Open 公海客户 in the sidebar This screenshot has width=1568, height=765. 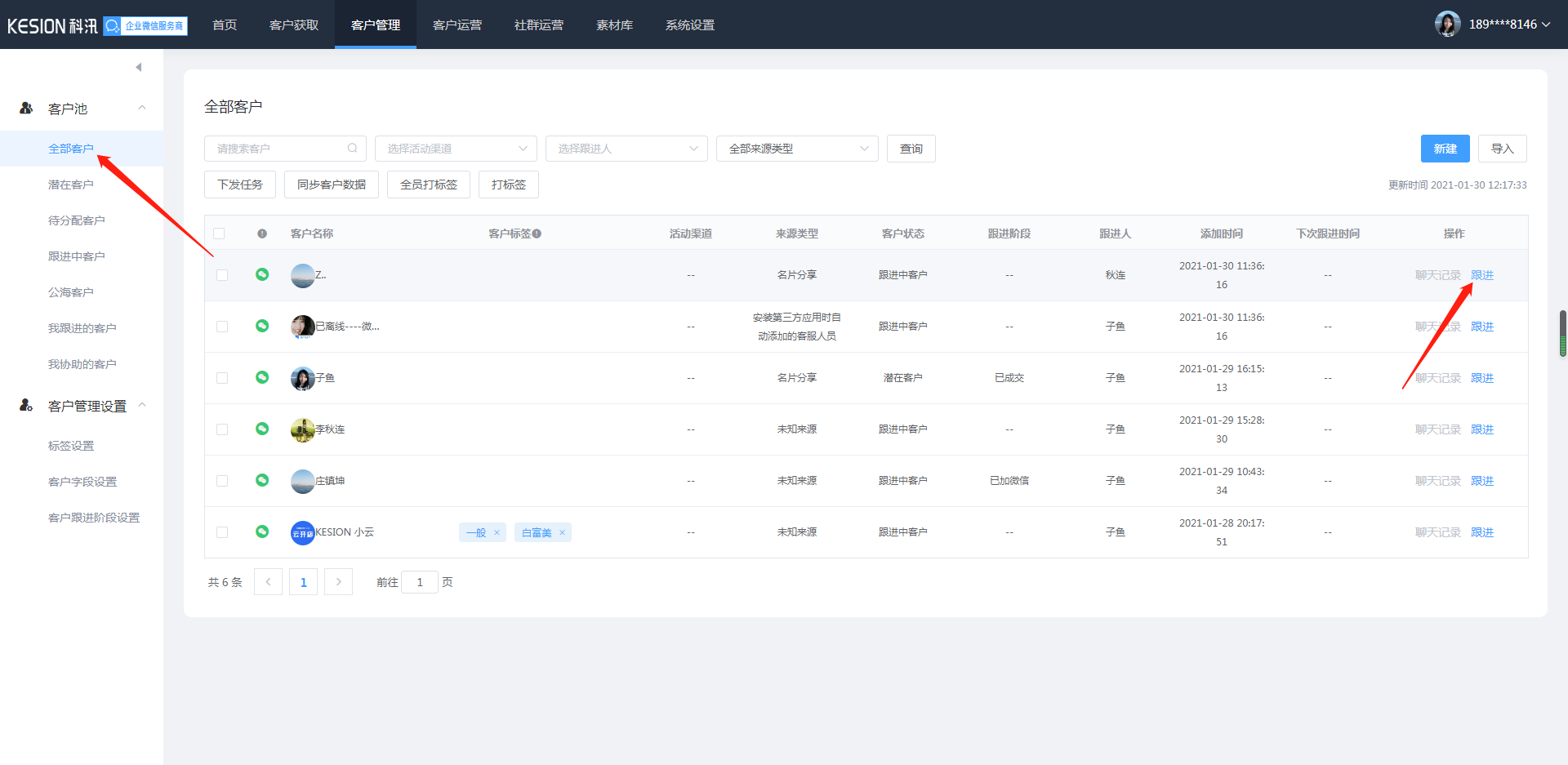(71, 292)
